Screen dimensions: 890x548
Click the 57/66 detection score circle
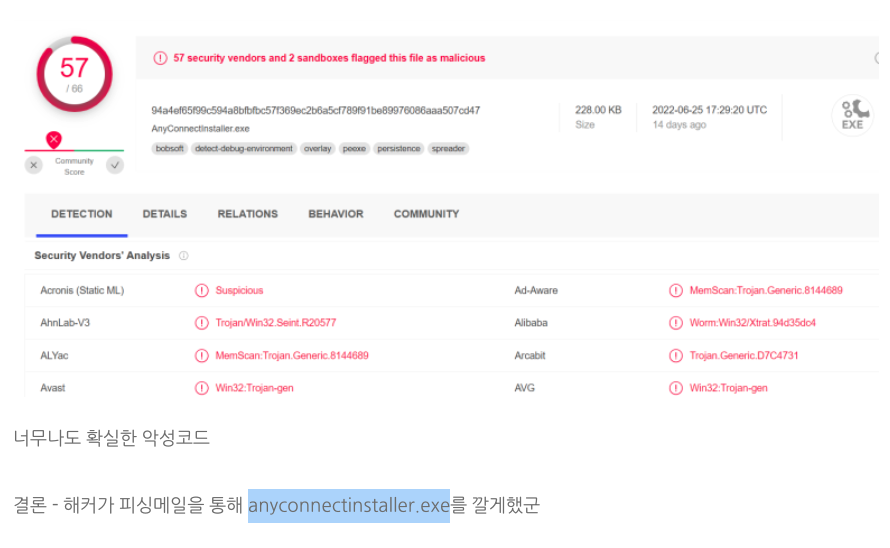coord(74,74)
